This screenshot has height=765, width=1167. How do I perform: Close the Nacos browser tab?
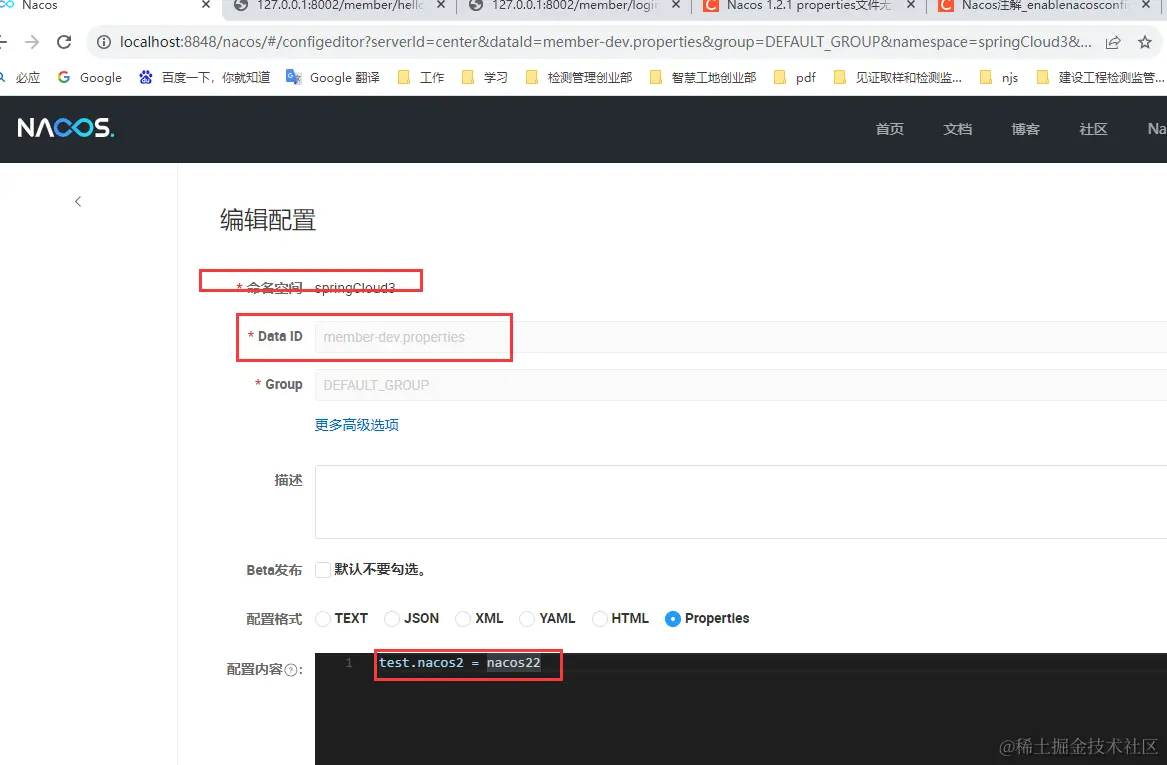pyautogui.click(x=206, y=5)
